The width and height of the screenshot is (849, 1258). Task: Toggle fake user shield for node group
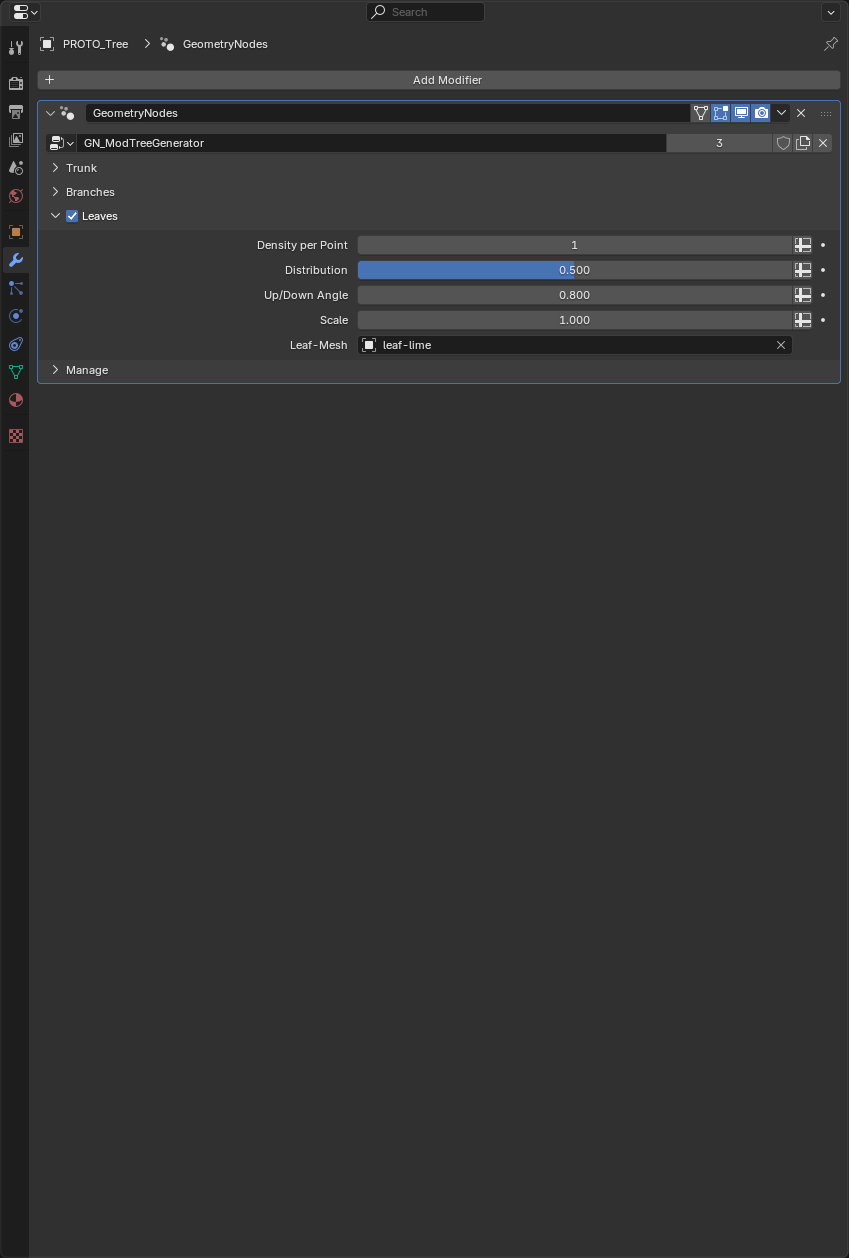pyautogui.click(x=783, y=143)
